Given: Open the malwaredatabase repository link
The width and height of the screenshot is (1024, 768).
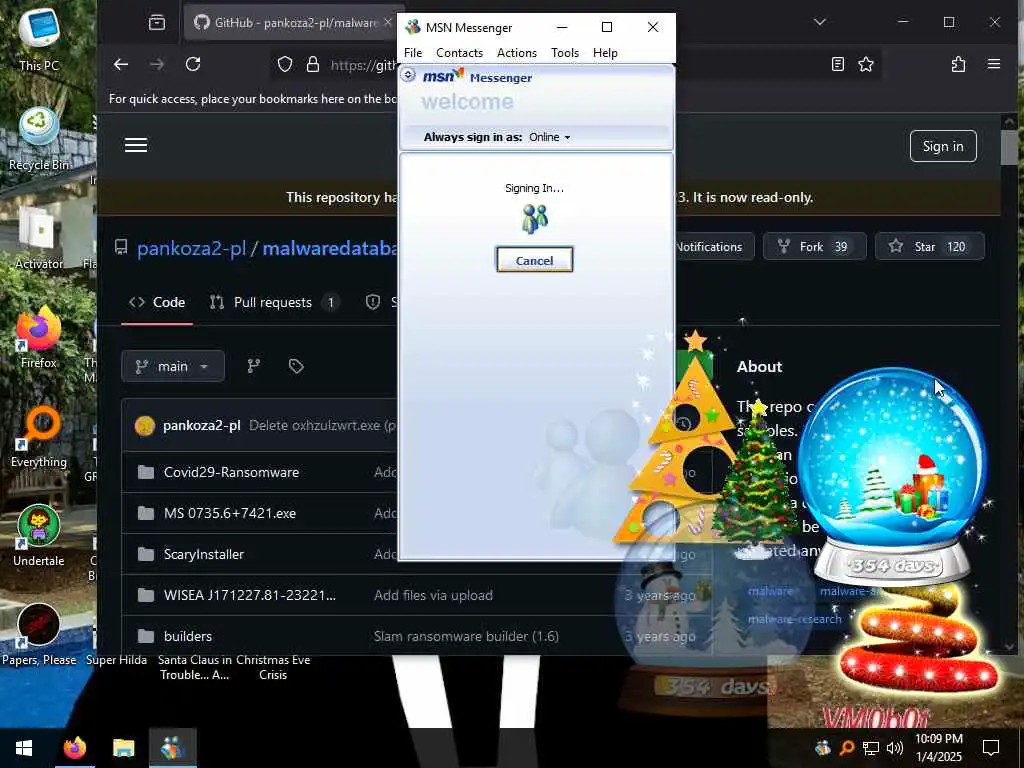Looking at the screenshot, I should coord(330,248).
